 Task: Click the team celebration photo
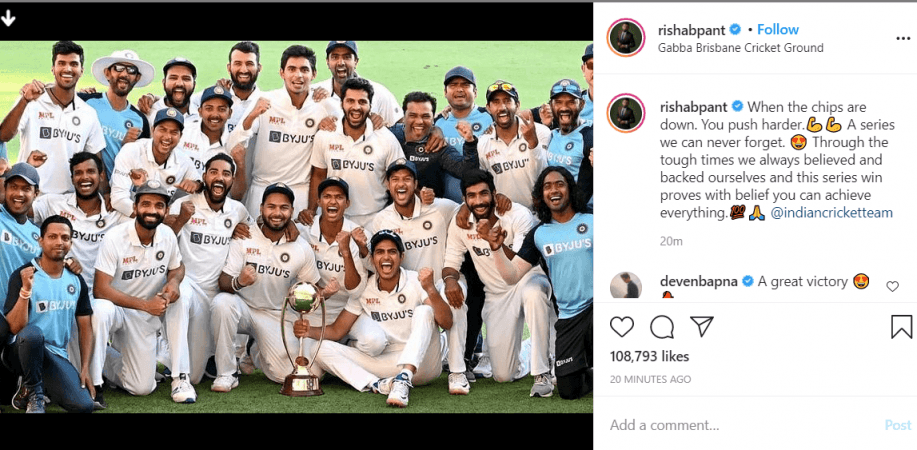pos(296,227)
